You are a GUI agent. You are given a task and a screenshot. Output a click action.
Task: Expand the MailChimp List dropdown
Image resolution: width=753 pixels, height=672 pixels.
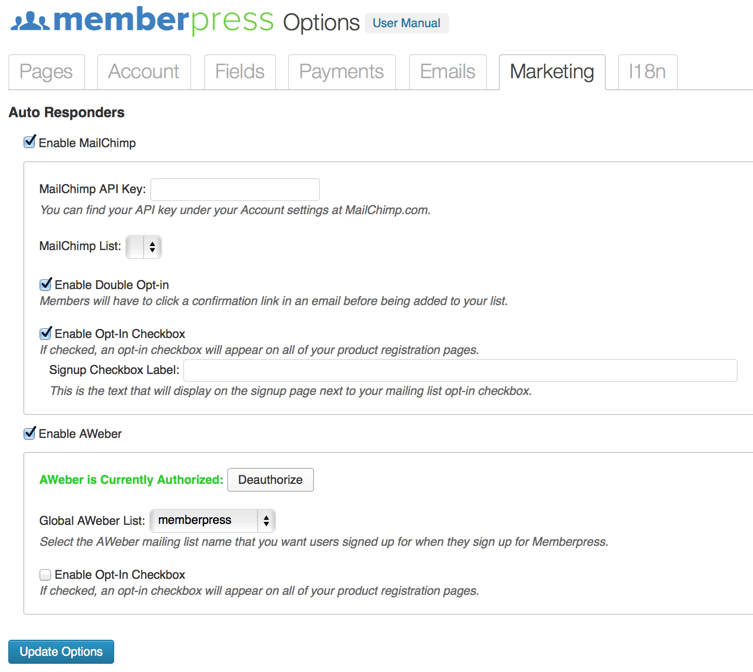pyautogui.click(x=143, y=246)
